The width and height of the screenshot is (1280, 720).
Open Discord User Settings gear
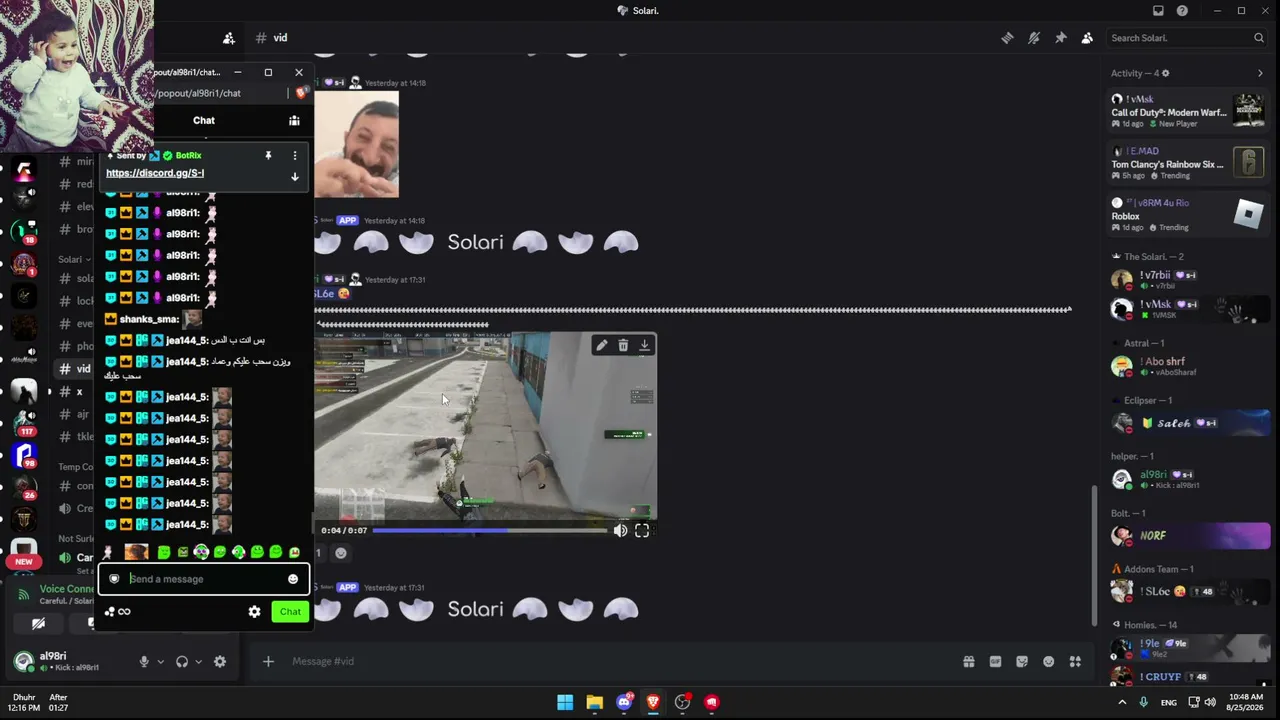pyautogui.click(x=220, y=662)
